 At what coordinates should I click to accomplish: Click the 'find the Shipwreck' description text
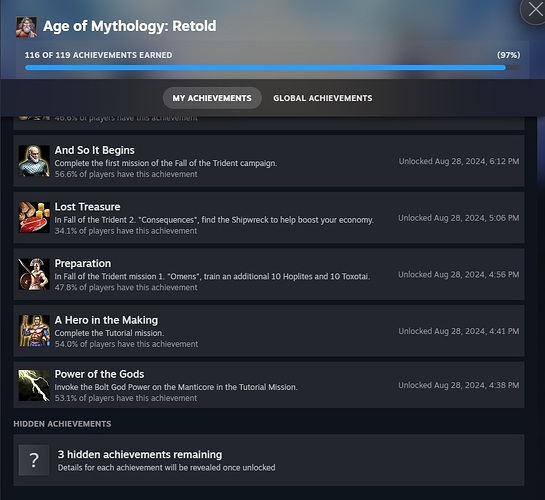[214, 220]
